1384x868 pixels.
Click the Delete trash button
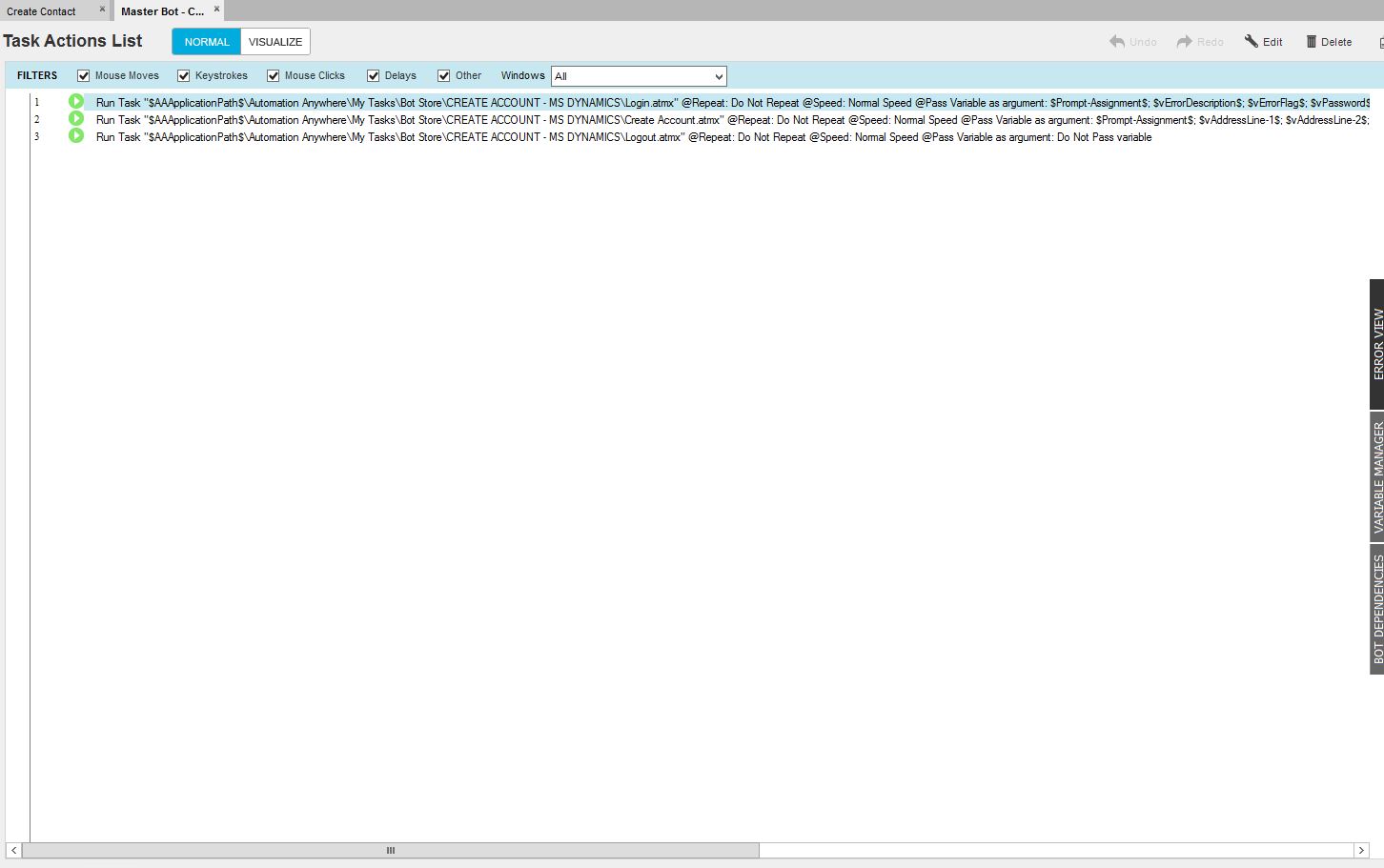pos(1329,42)
